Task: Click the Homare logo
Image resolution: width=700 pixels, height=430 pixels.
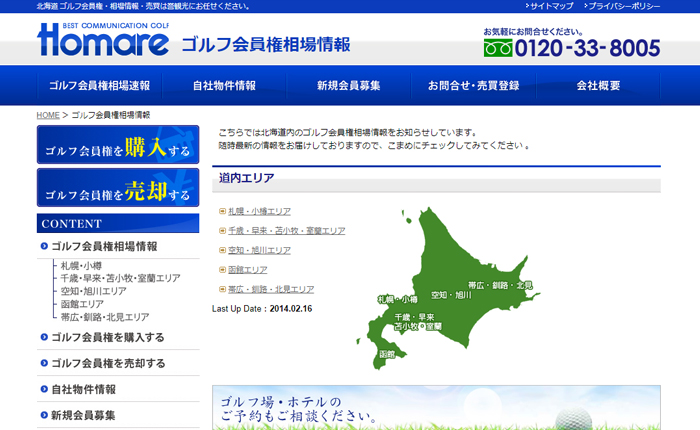Action: click(103, 39)
